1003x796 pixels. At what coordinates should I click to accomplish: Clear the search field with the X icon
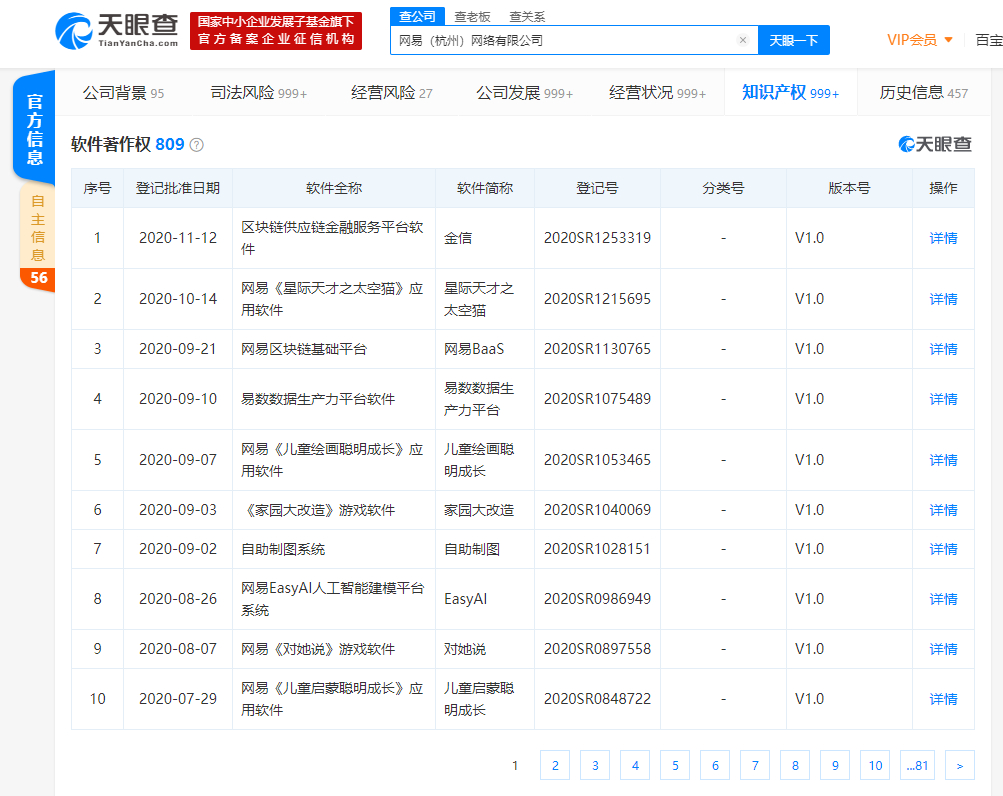click(x=743, y=40)
